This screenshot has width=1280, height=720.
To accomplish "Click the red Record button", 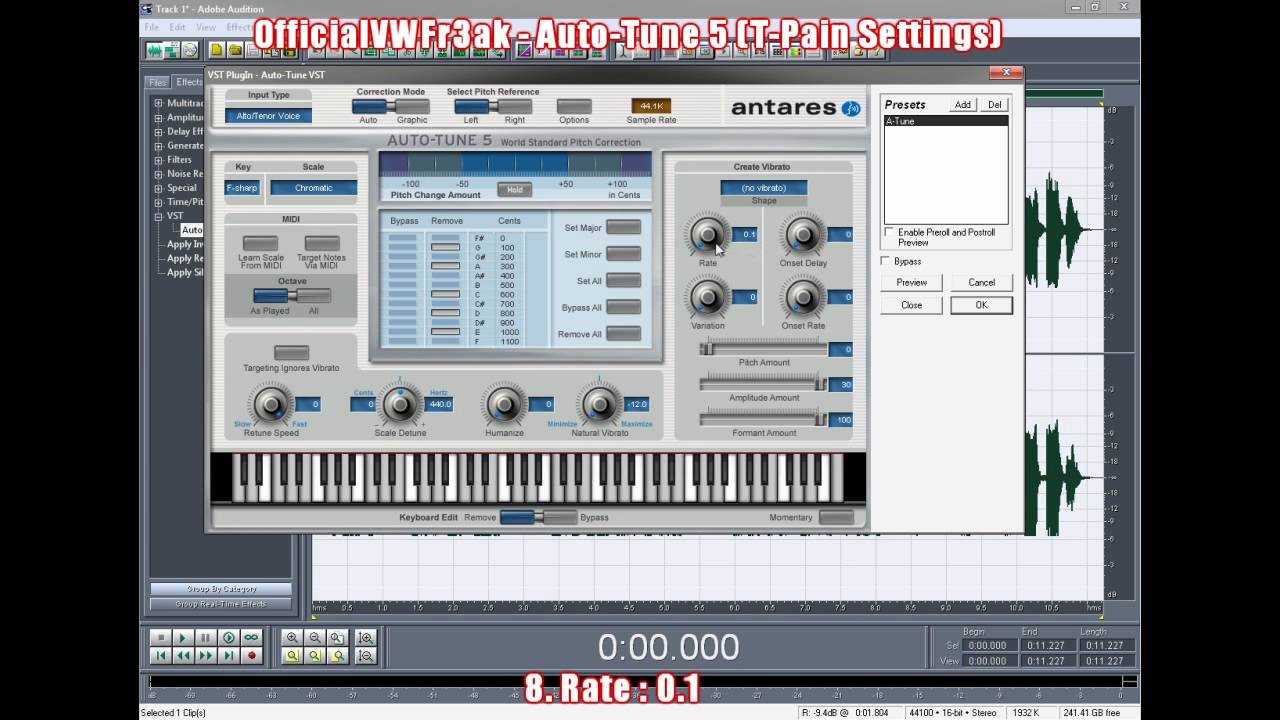I will coord(252,656).
